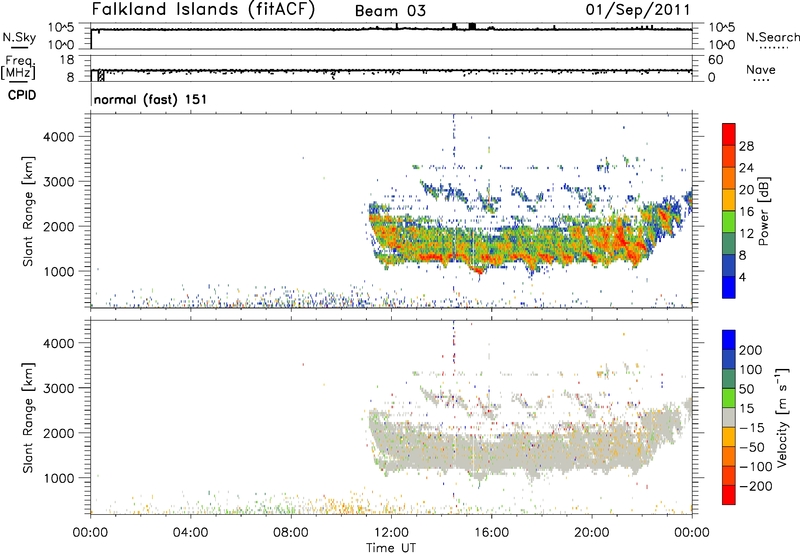Click the 'Power [dB]' colorbar label
Screen dimensions: 800x554
click(764, 211)
